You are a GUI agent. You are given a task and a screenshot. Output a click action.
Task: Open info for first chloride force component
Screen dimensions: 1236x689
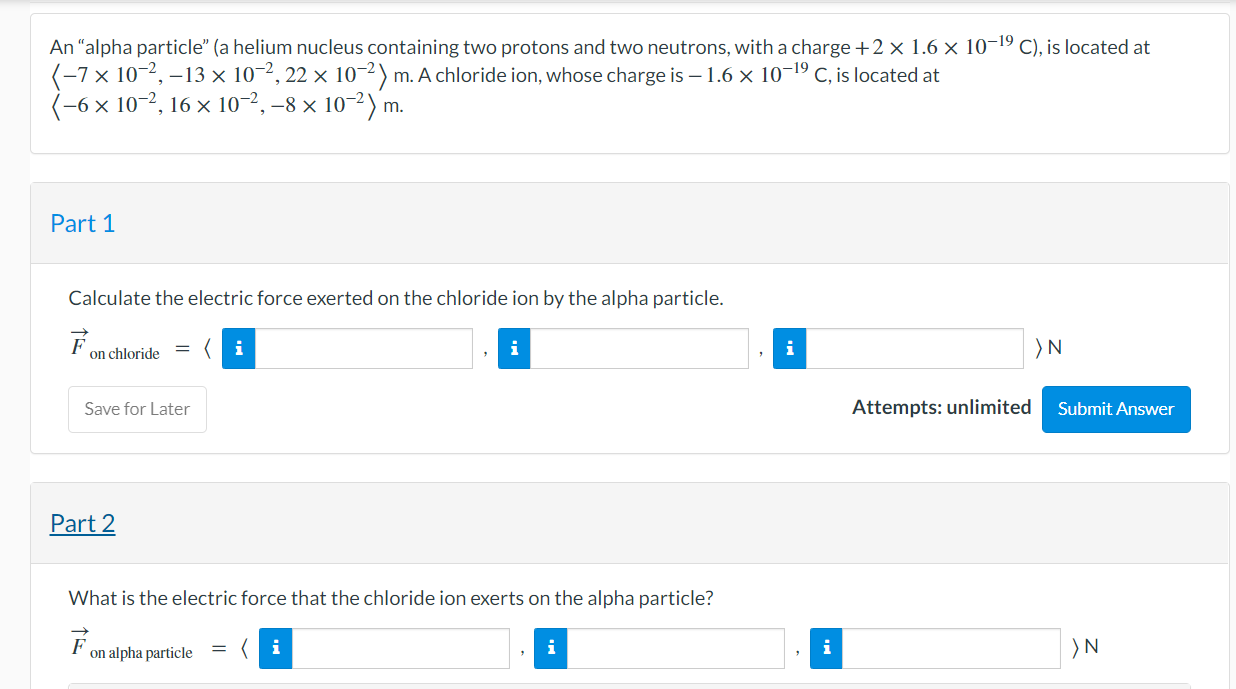pos(238,348)
